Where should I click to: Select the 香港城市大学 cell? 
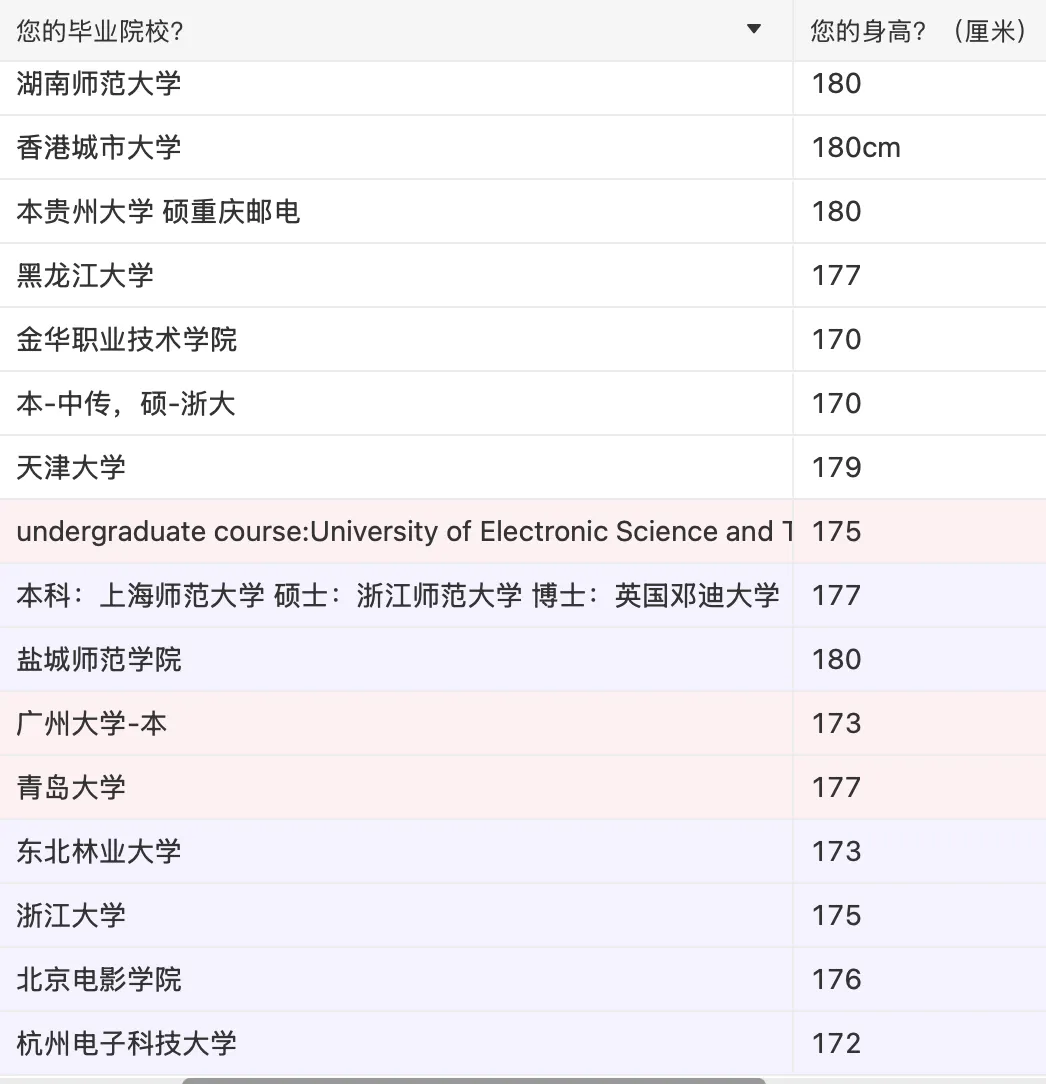99,148
